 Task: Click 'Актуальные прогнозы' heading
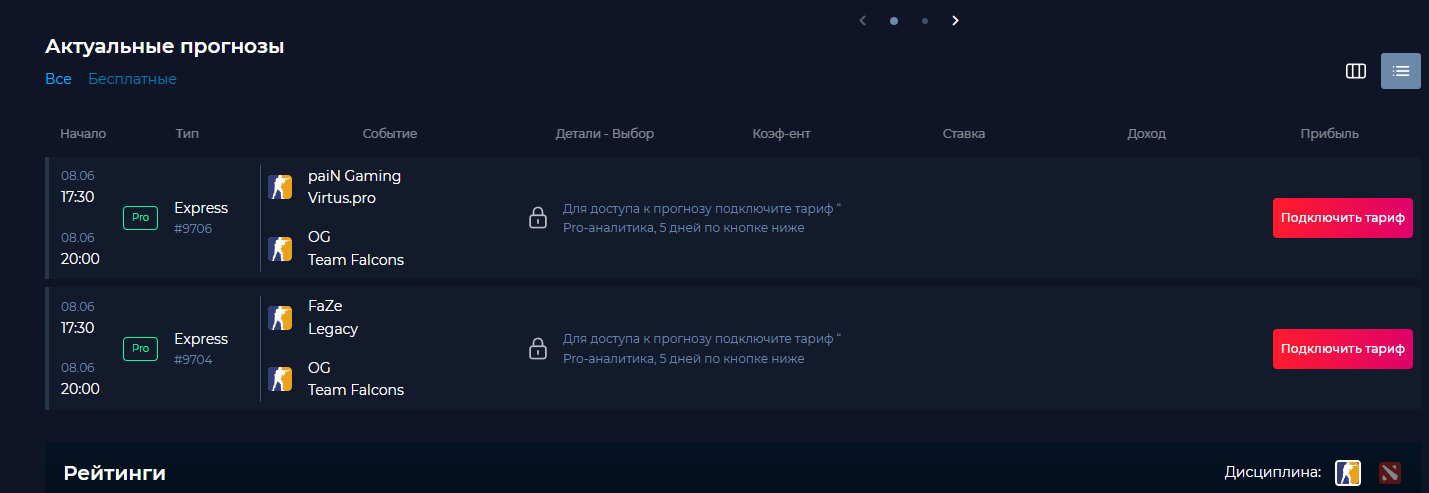[165, 46]
